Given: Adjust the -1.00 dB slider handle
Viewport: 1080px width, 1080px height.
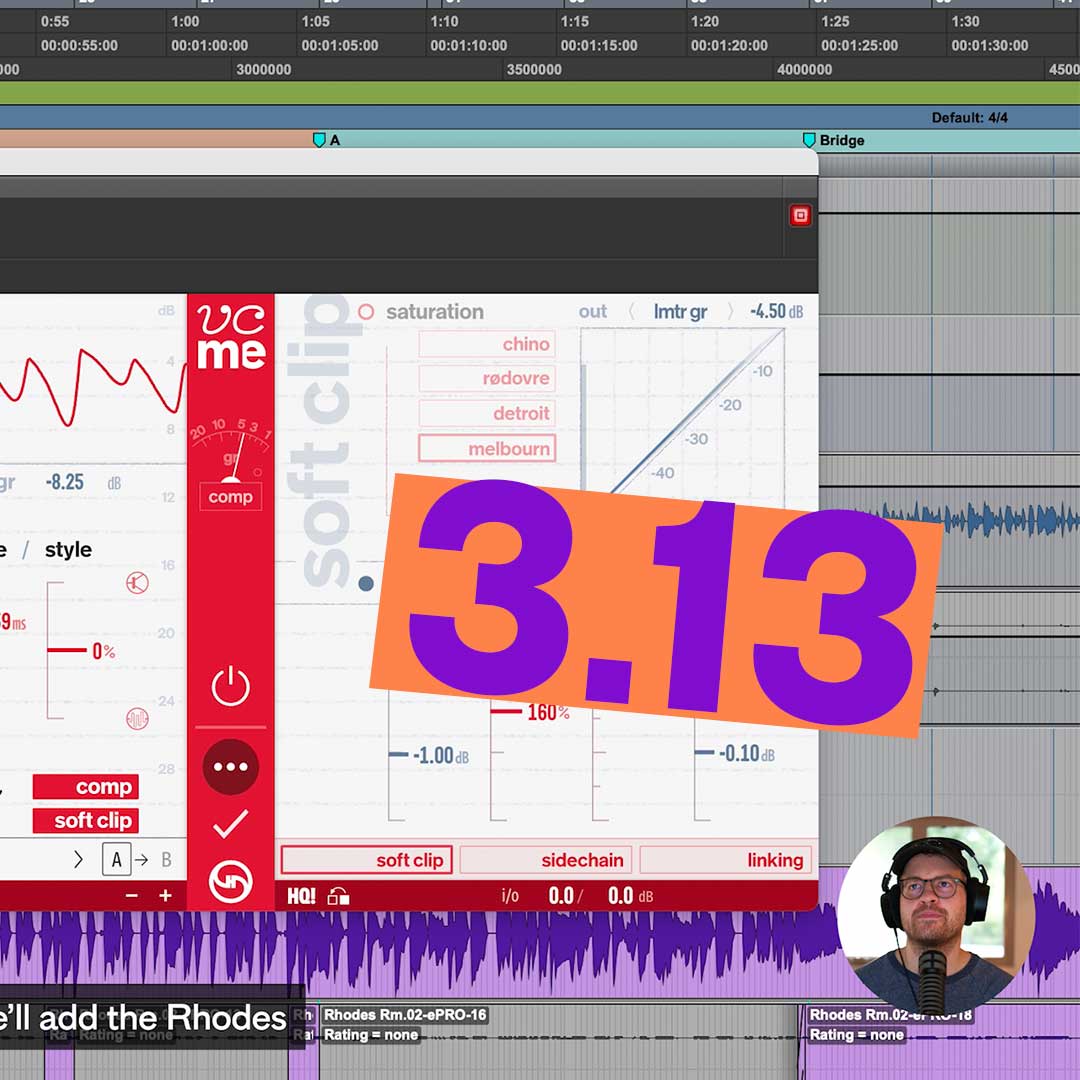Looking at the screenshot, I should point(398,755).
